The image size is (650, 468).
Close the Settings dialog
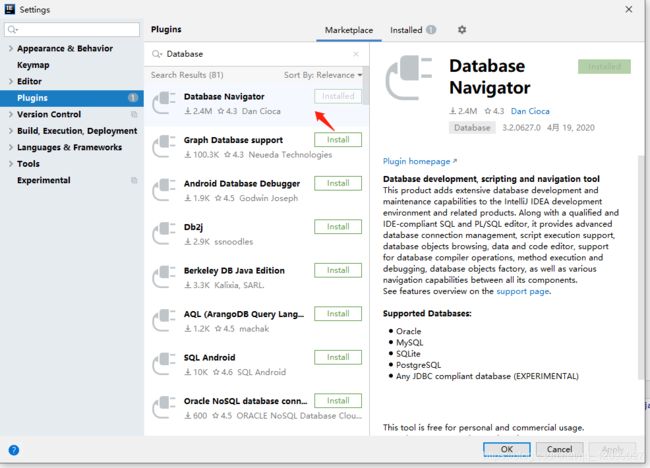coord(629,9)
